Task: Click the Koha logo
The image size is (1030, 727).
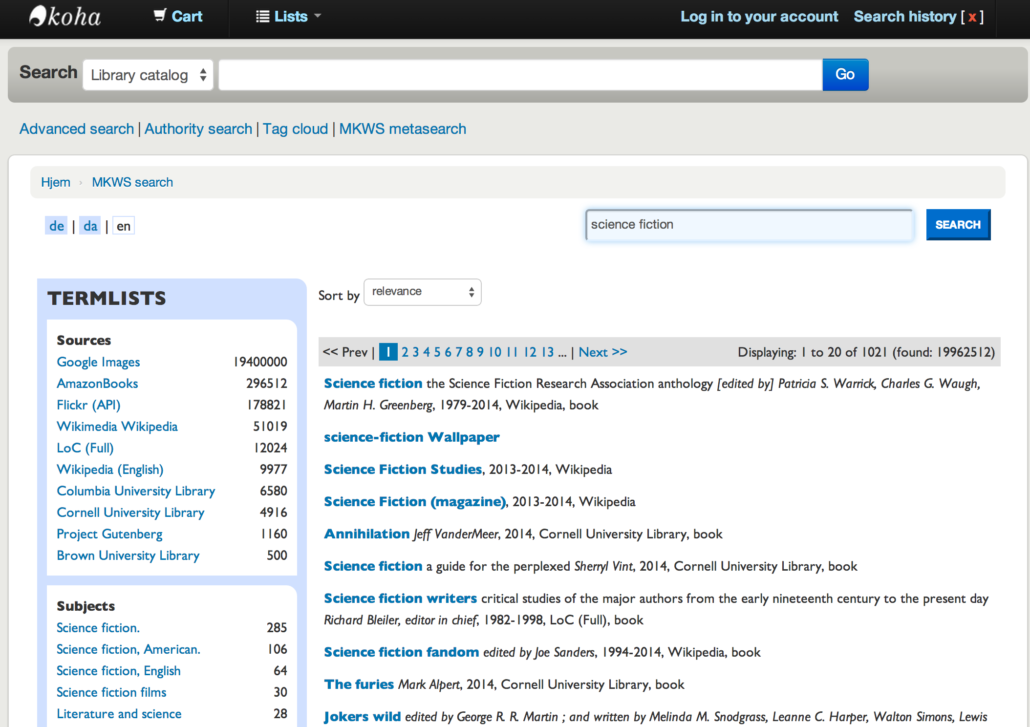Action: (65, 16)
